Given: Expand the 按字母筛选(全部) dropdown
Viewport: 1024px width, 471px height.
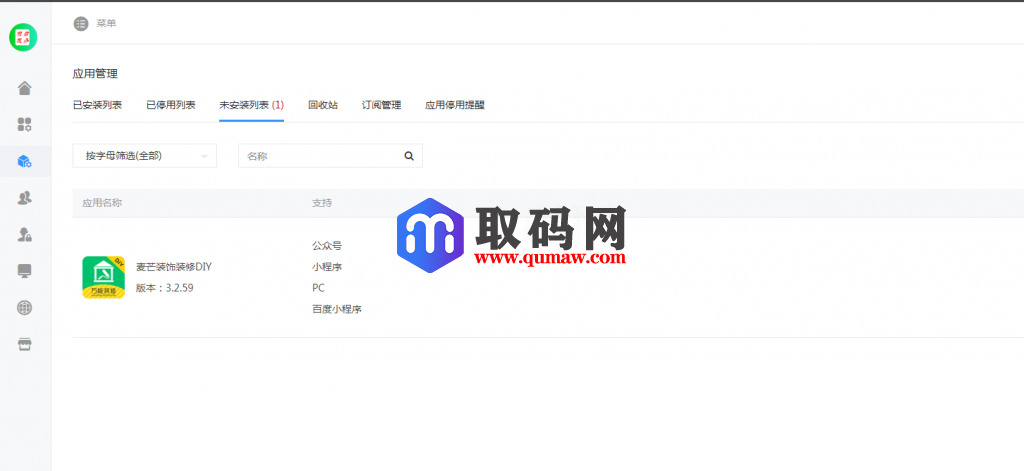Looking at the screenshot, I should 144,156.
